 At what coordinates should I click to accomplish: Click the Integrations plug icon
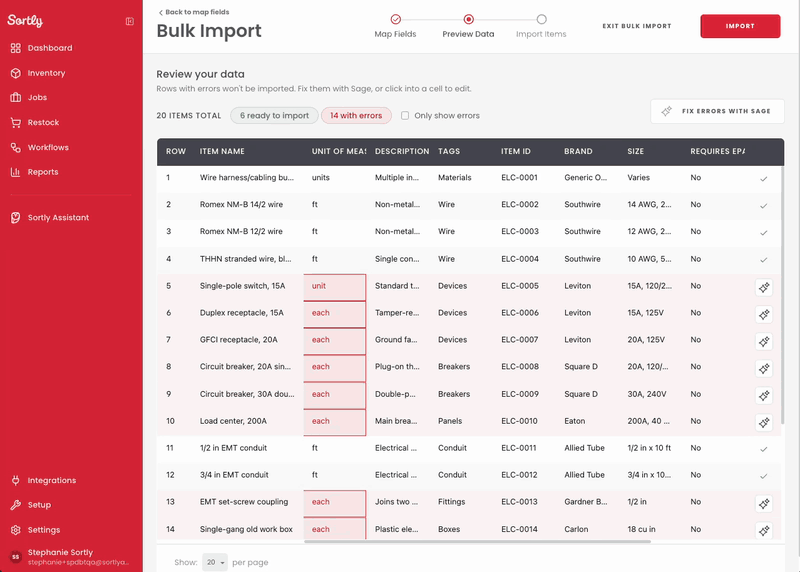click(16, 480)
